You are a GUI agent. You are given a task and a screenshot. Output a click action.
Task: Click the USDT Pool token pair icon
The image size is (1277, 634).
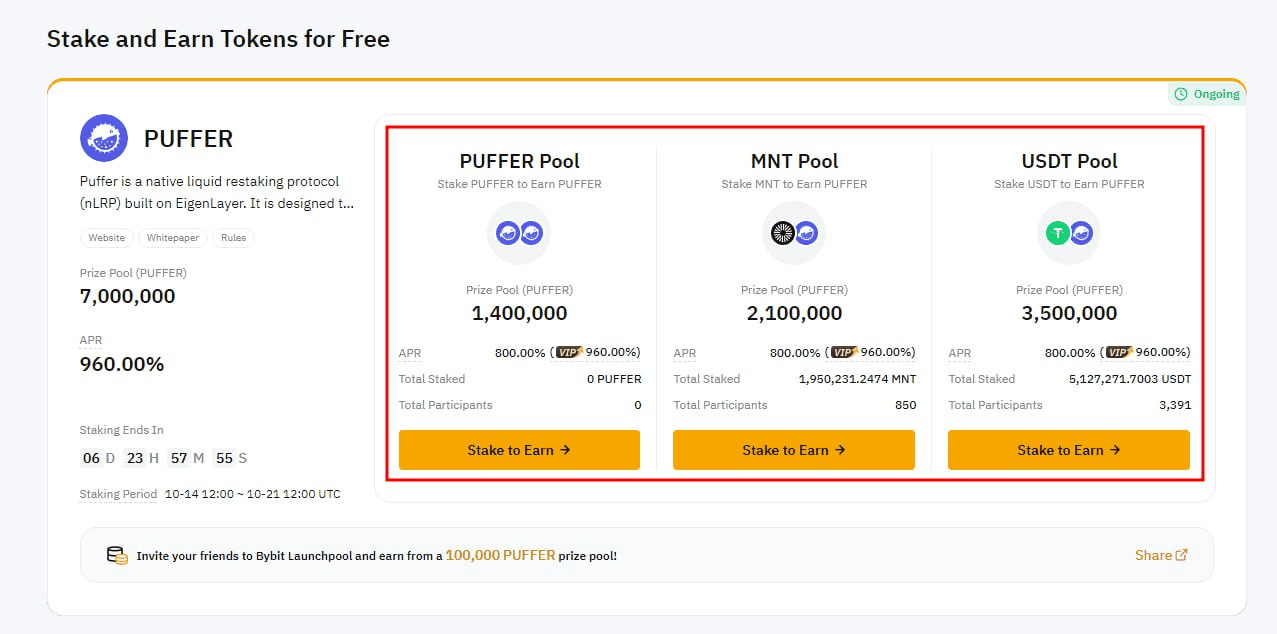(x=1069, y=233)
